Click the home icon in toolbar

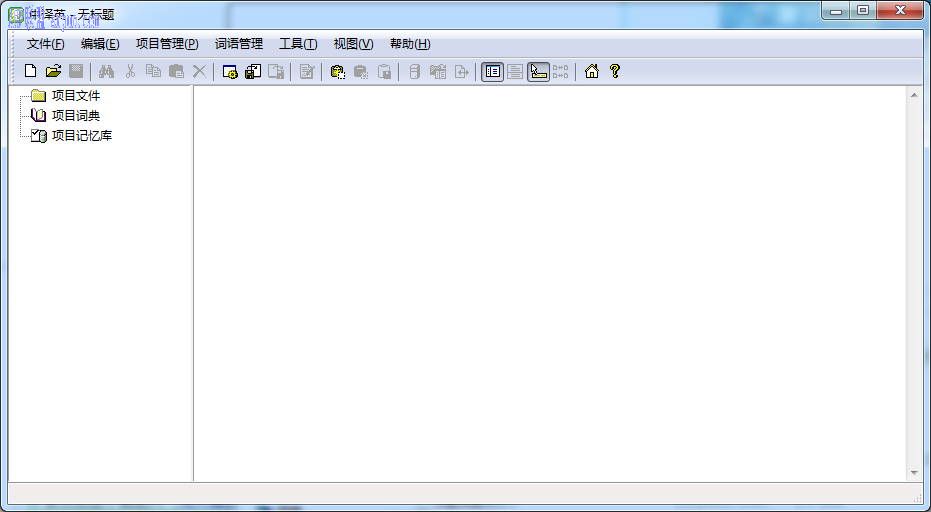[x=591, y=71]
